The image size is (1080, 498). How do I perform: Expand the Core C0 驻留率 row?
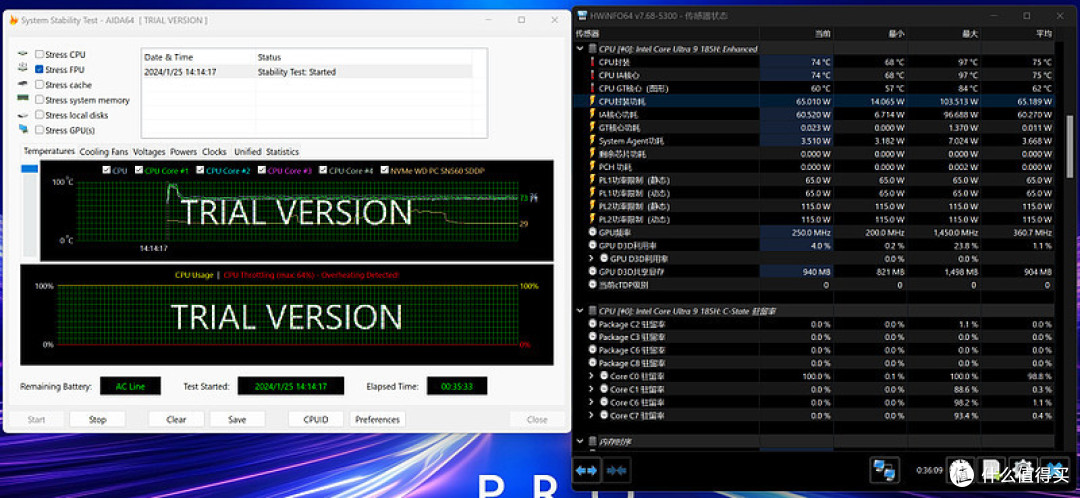(x=592, y=376)
